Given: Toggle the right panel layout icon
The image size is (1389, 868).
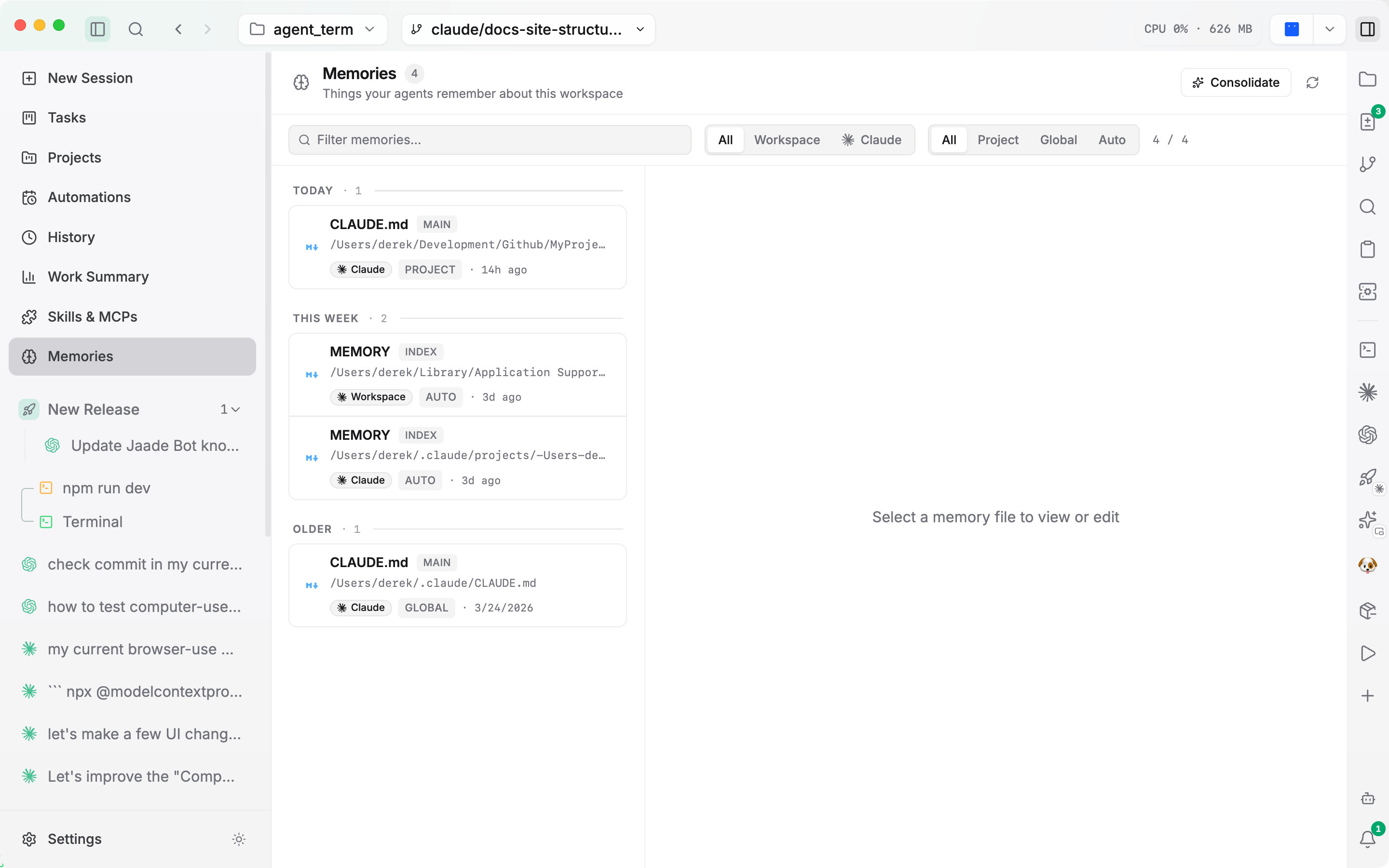Looking at the screenshot, I should pyautogui.click(x=1367, y=29).
